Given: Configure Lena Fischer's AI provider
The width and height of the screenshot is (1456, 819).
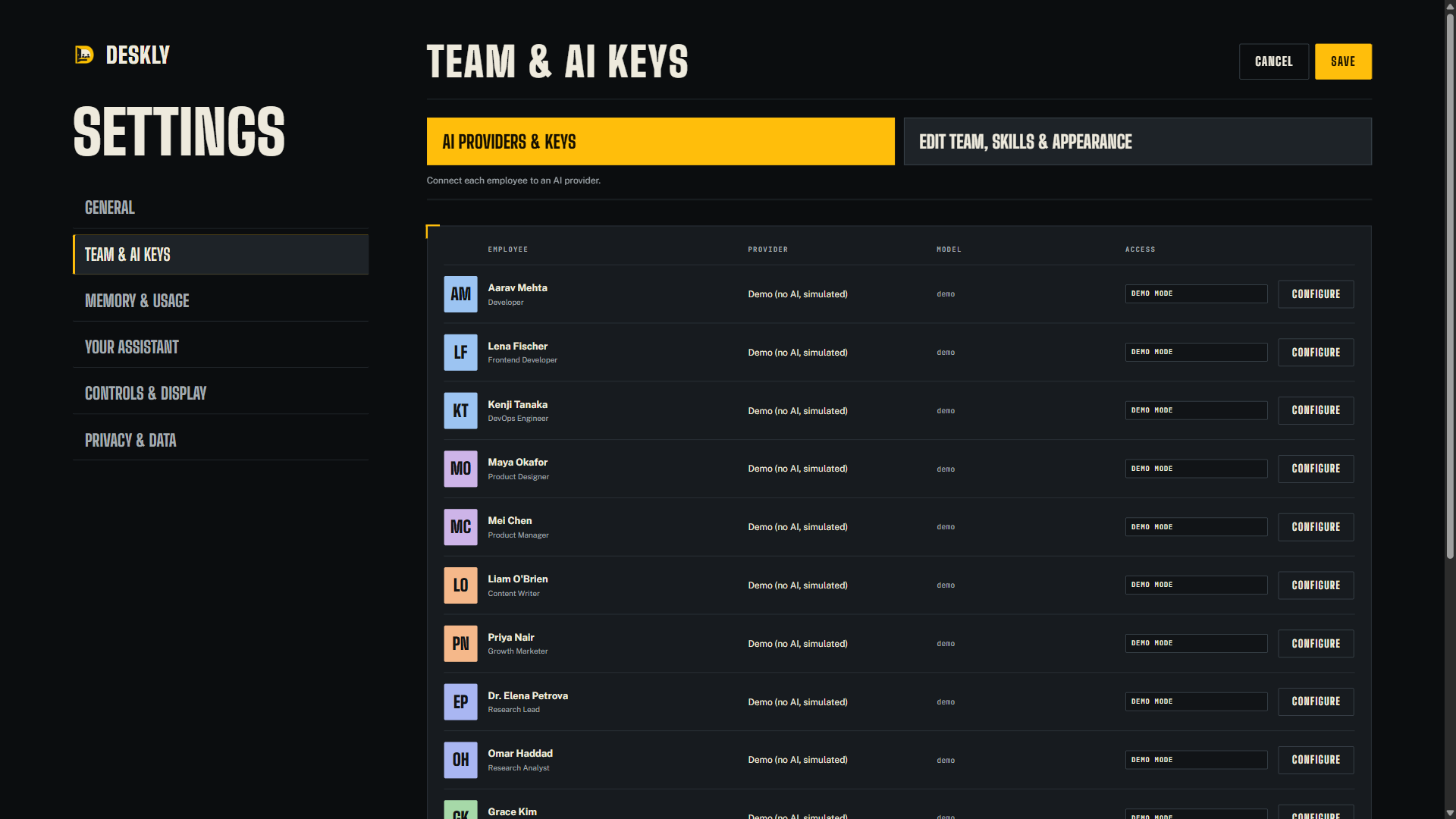Looking at the screenshot, I should pyautogui.click(x=1316, y=353).
